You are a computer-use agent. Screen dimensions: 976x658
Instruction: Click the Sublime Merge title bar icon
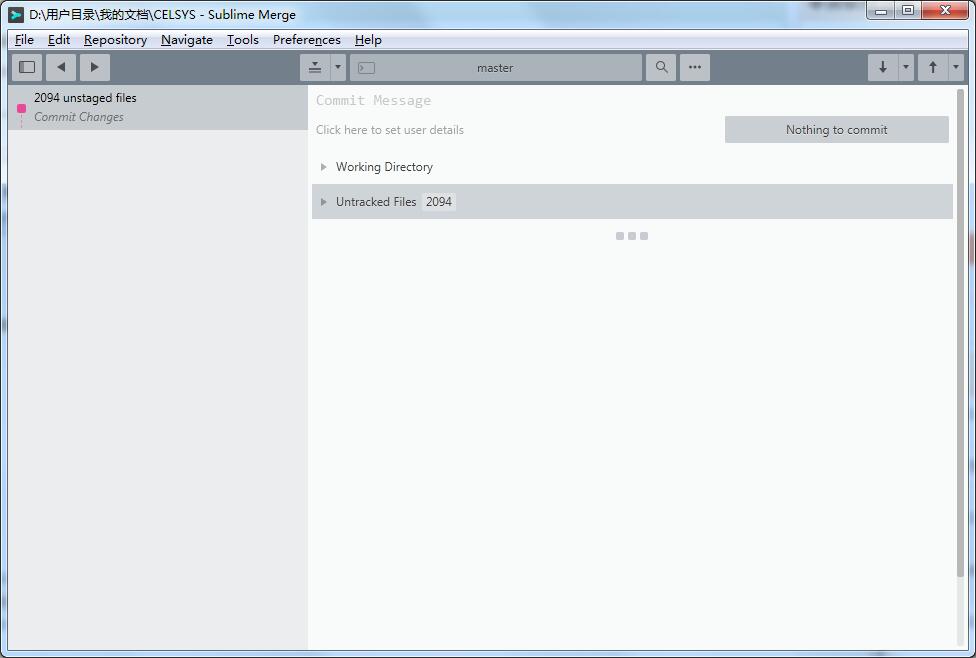pos(16,14)
